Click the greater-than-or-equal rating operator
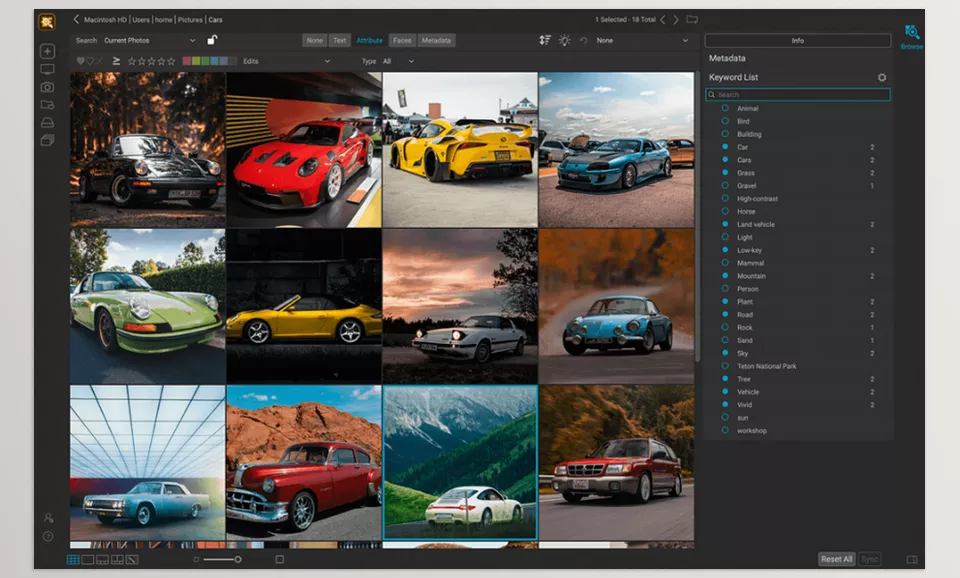 pos(116,61)
